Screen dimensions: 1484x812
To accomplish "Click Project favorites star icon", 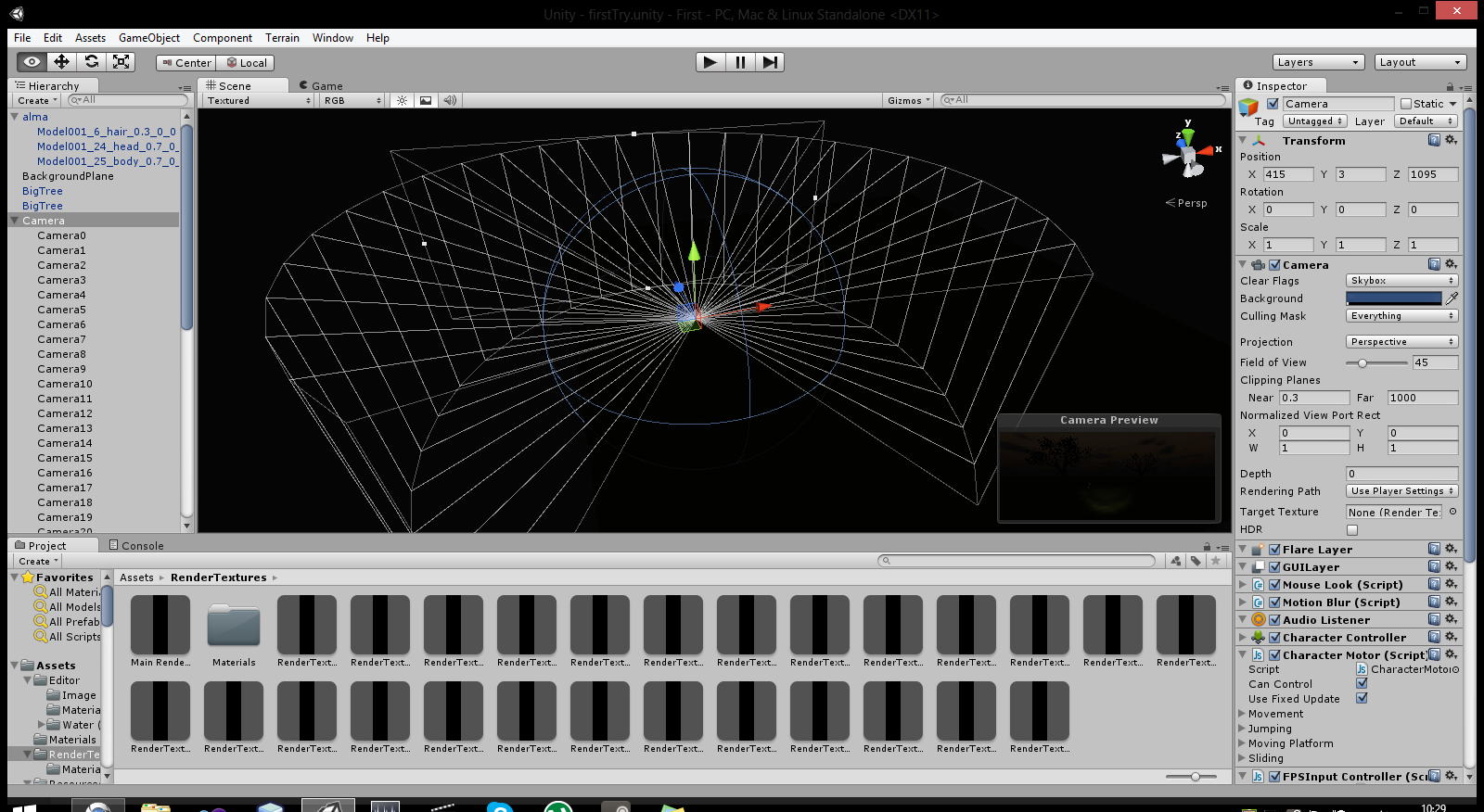I will (x=1215, y=561).
